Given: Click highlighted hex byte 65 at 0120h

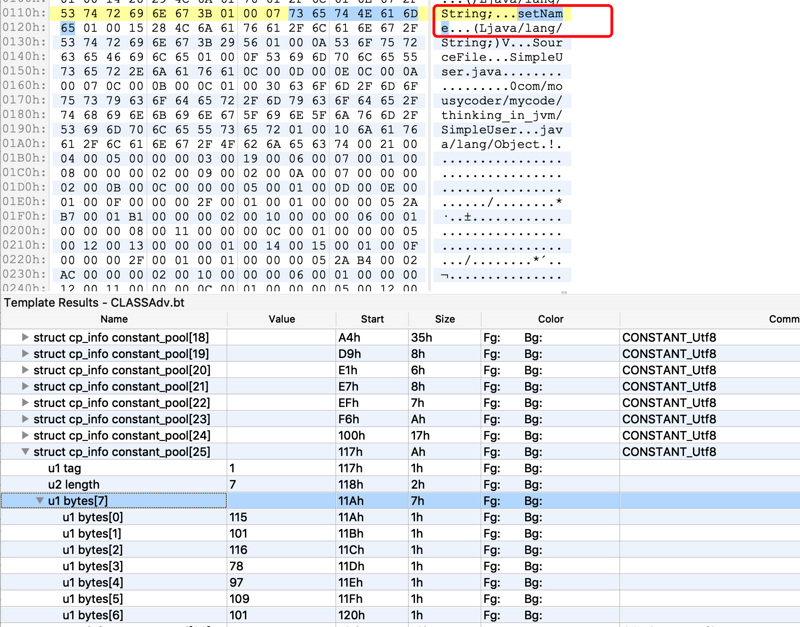Looking at the screenshot, I should click(x=67, y=28).
